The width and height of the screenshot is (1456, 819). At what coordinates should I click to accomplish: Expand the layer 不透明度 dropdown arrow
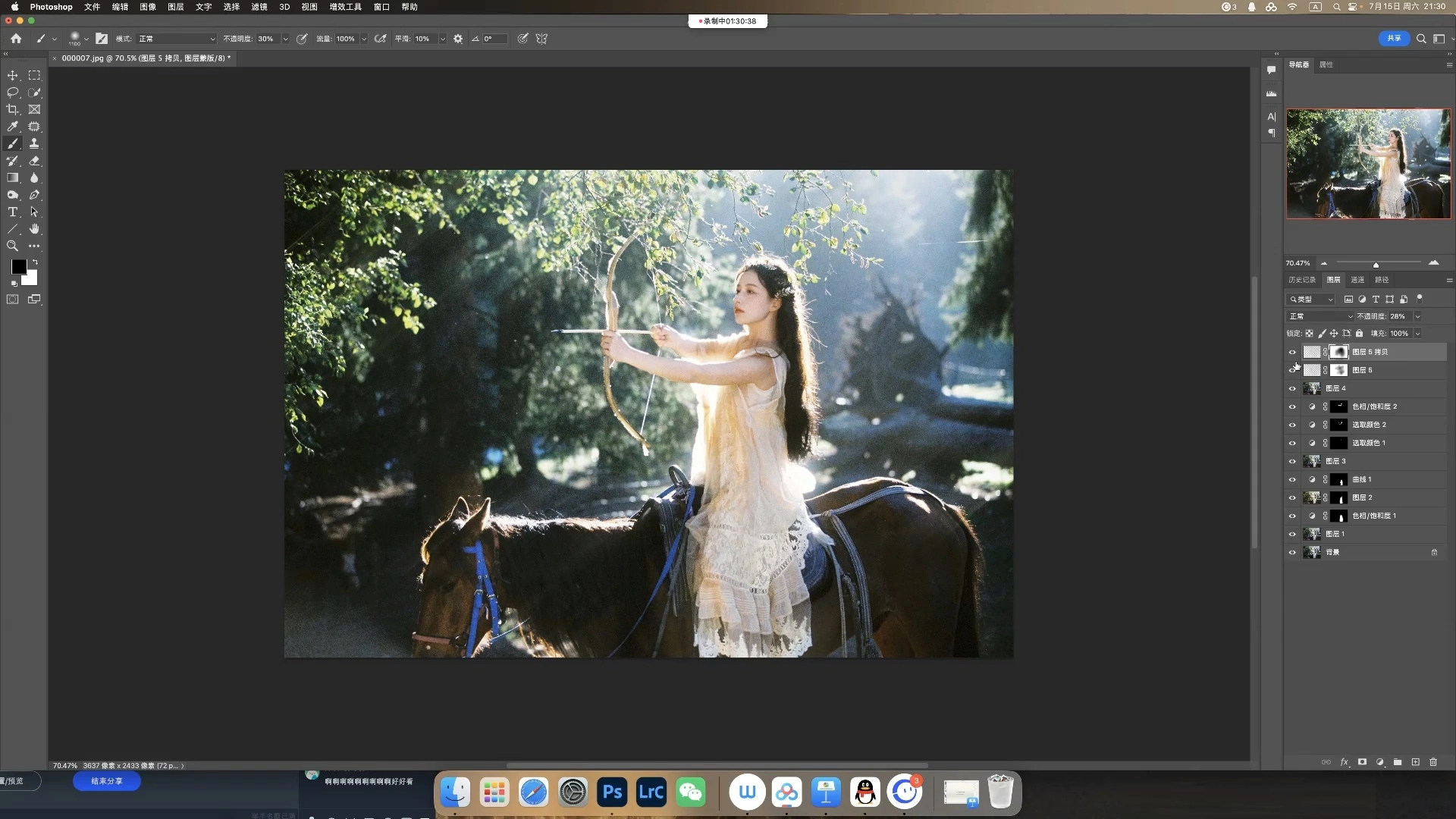(1417, 316)
